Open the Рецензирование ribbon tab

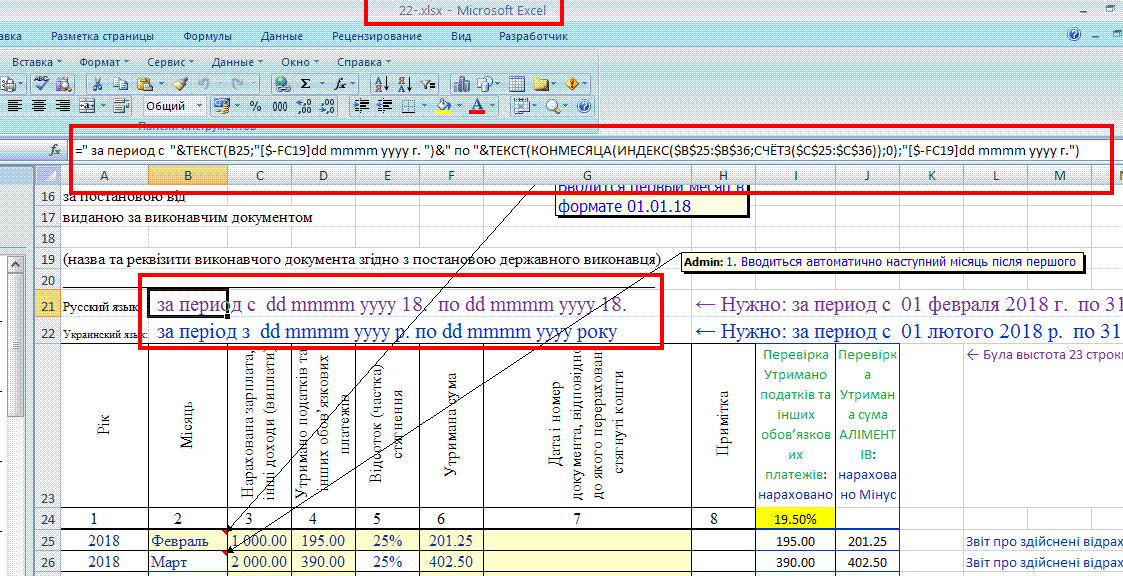[x=377, y=36]
